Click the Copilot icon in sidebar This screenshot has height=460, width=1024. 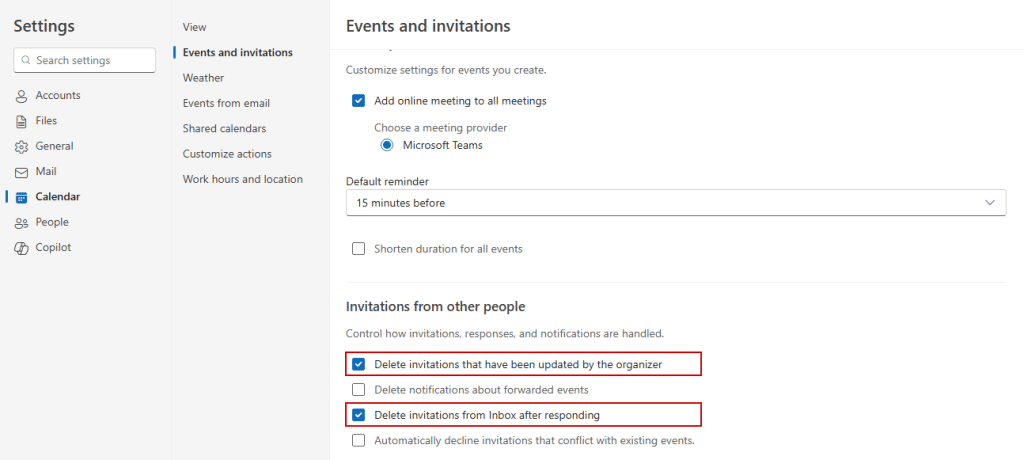click(x=21, y=248)
